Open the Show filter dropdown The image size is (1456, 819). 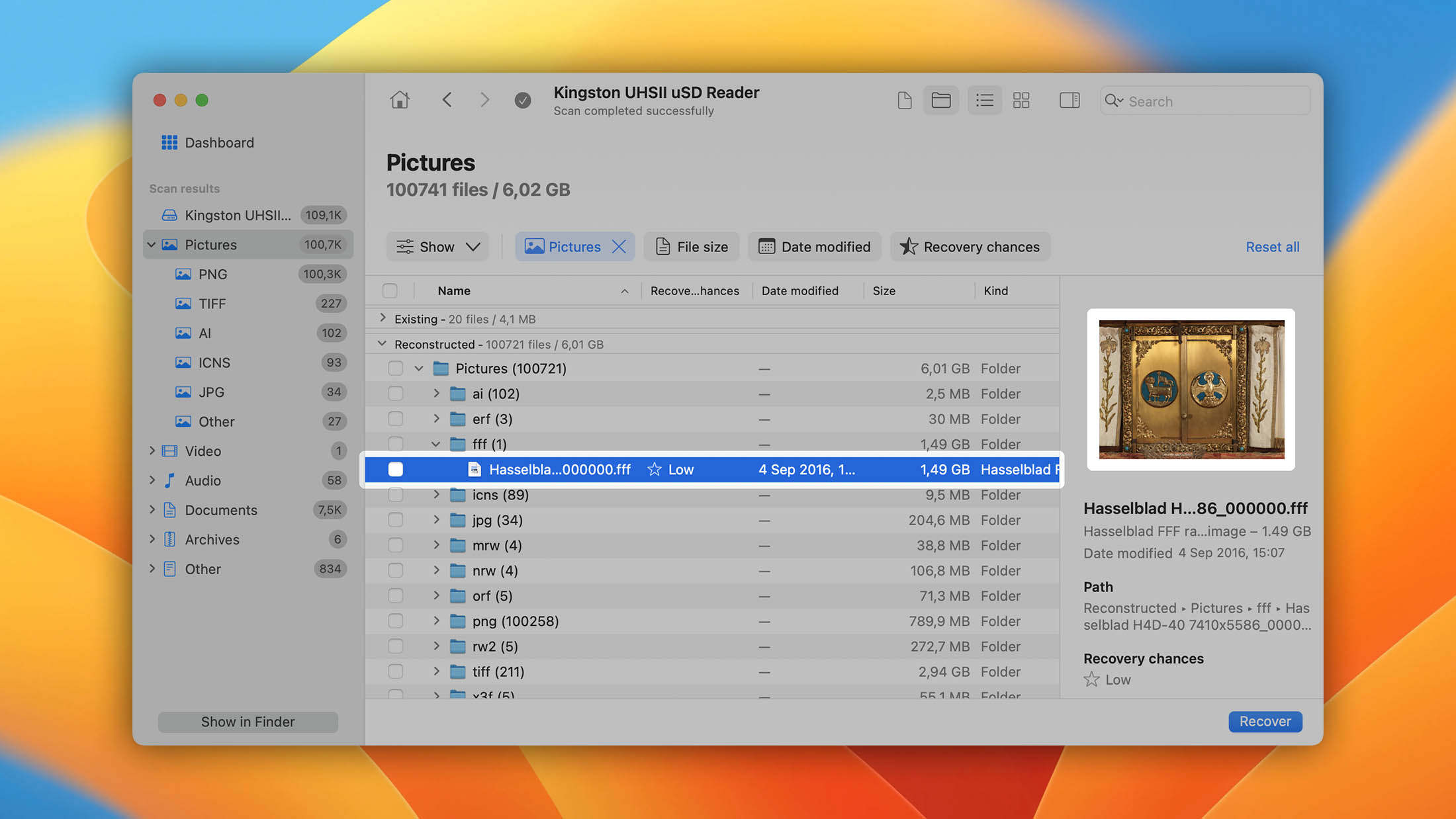[x=437, y=246]
